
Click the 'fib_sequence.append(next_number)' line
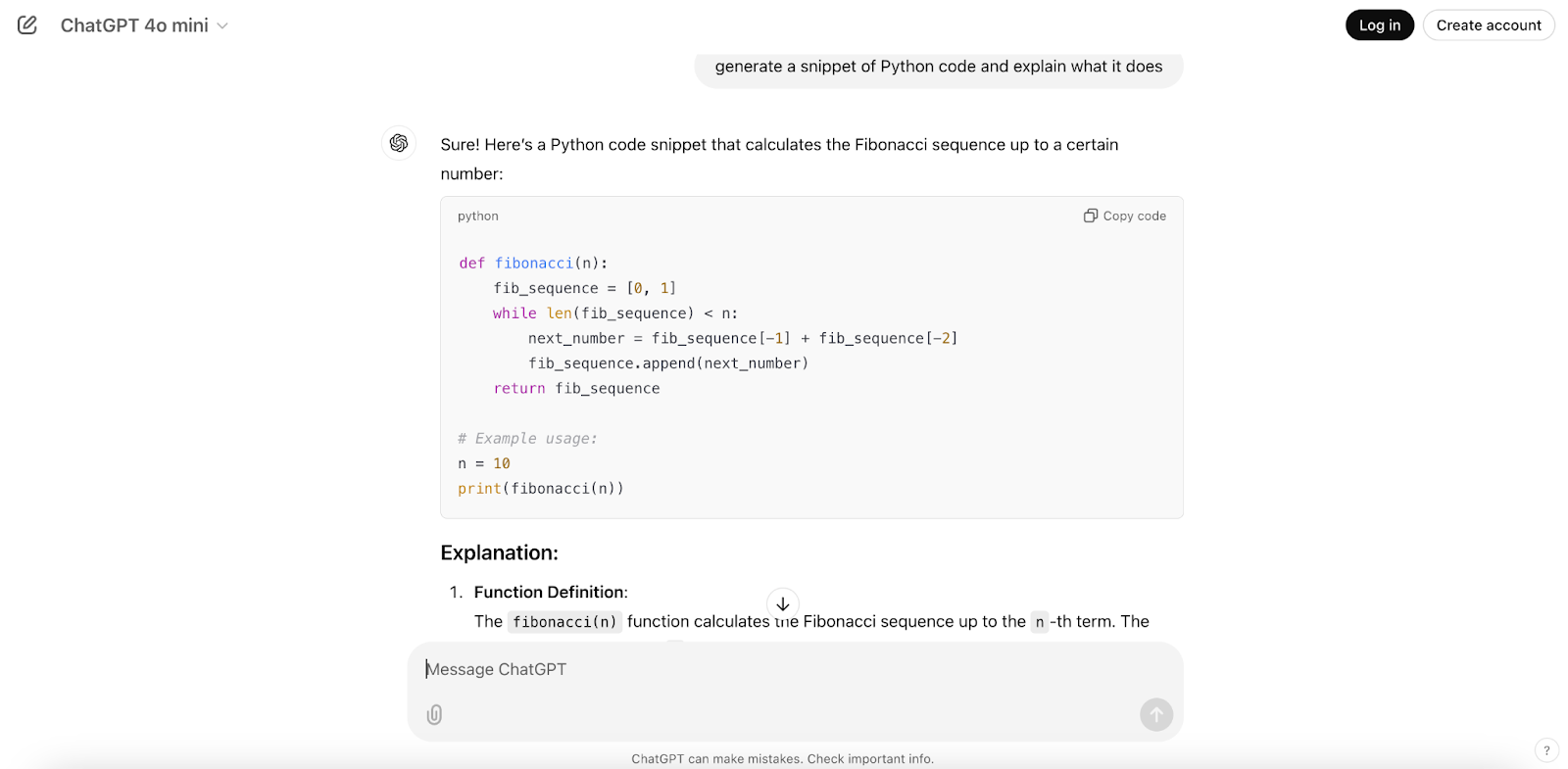tap(668, 363)
